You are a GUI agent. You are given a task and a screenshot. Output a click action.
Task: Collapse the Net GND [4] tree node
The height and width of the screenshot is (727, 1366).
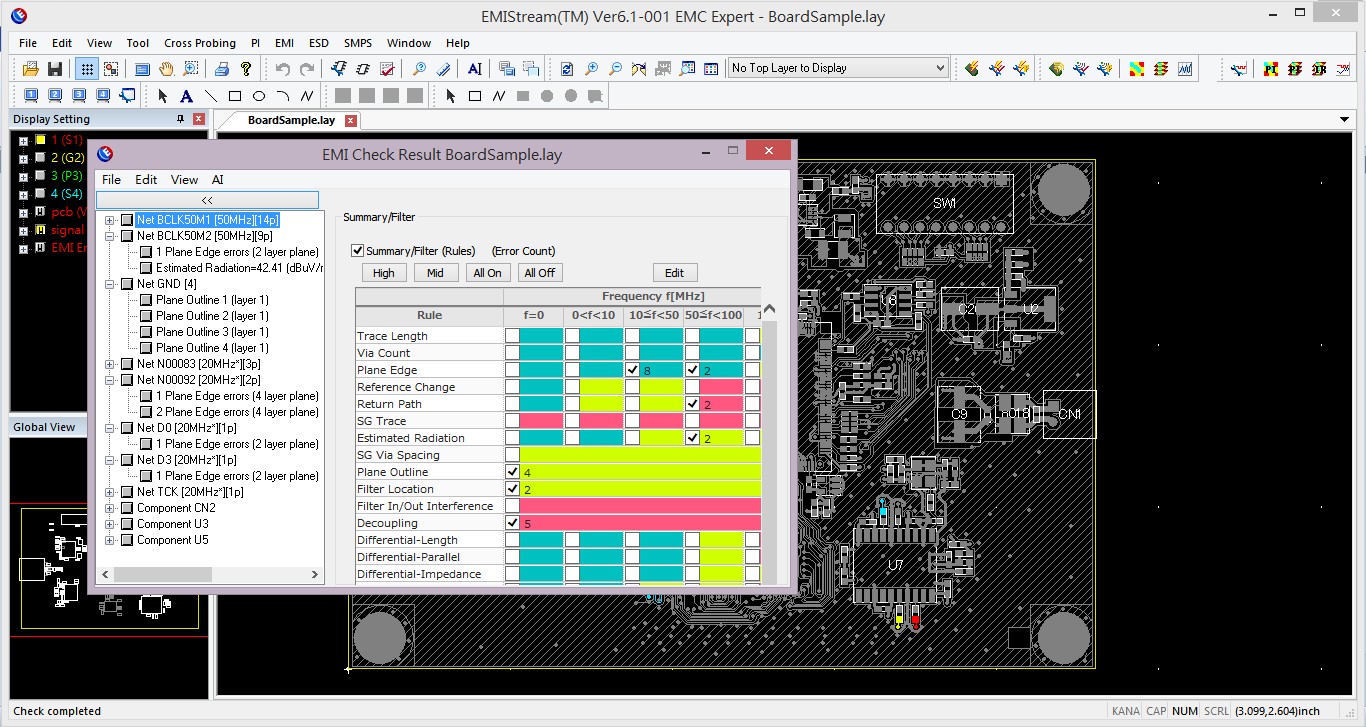(110, 284)
